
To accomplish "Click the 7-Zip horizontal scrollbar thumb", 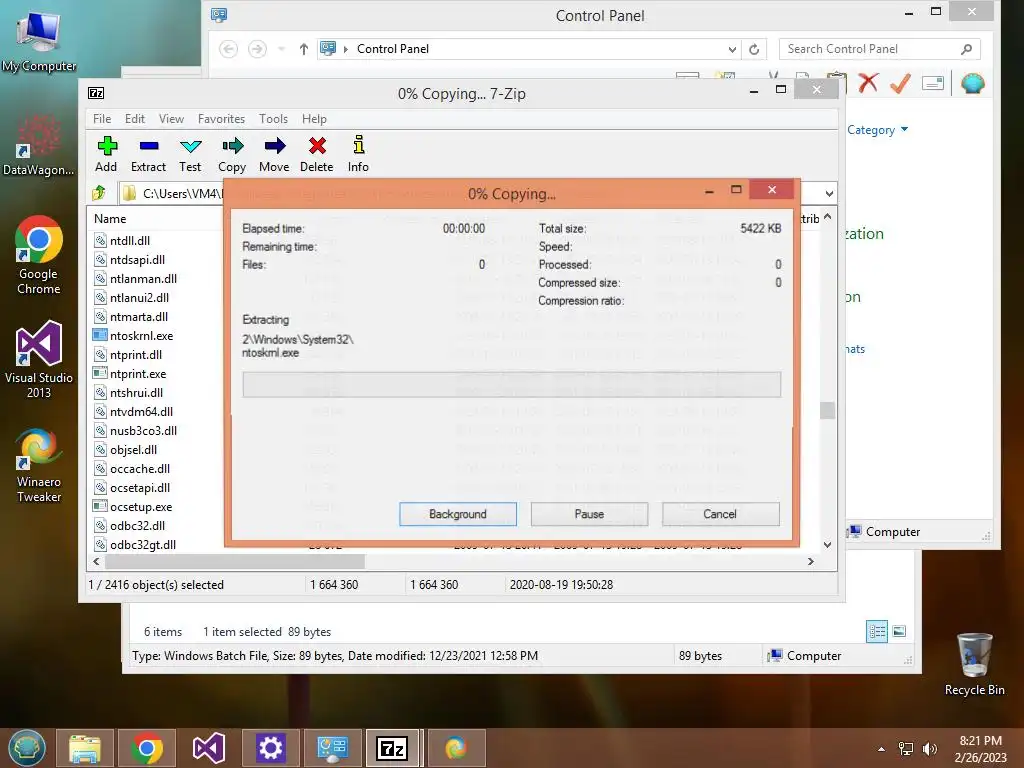I will (234, 562).
